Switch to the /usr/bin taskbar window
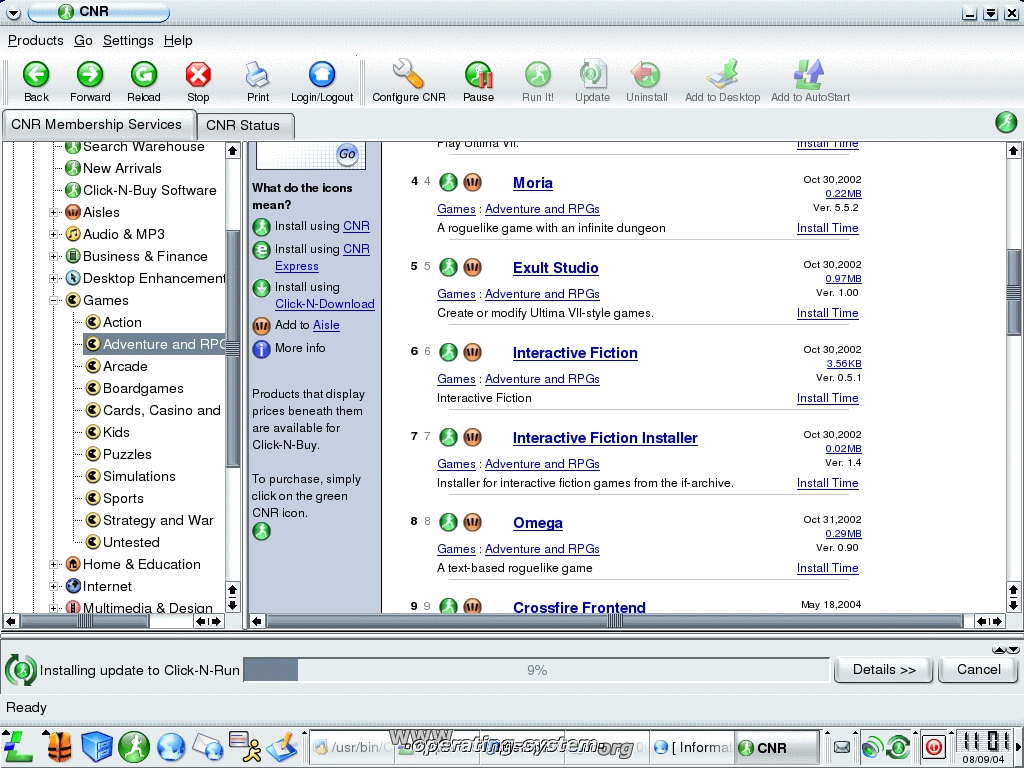The width and height of the screenshot is (1024, 768). click(x=351, y=747)
